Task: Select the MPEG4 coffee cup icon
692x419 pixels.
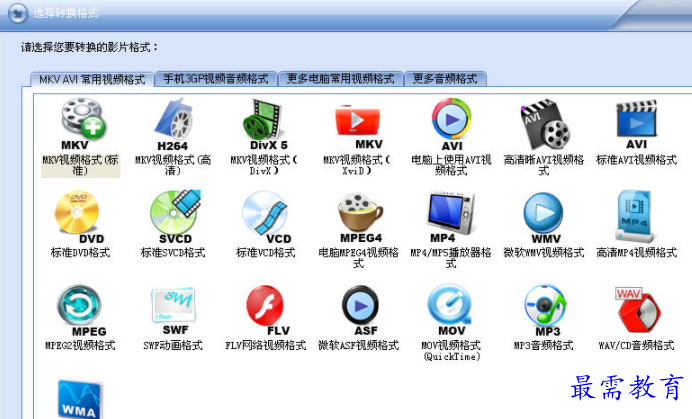Action: 361,218
